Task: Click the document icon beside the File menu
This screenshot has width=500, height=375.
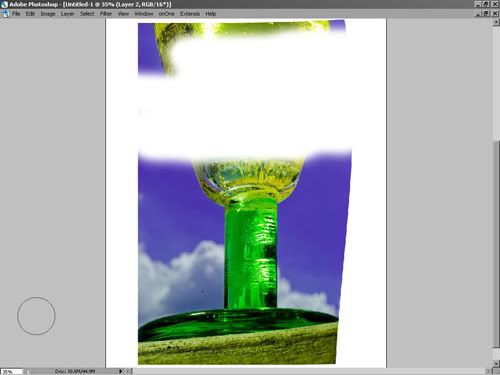Action: tap(5, 14)
